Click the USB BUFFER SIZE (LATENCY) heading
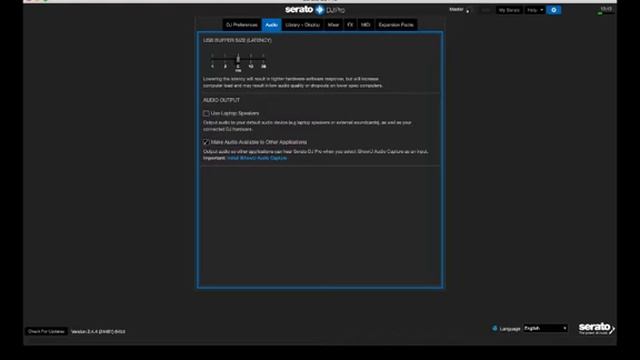 click(x=237, y=40)
